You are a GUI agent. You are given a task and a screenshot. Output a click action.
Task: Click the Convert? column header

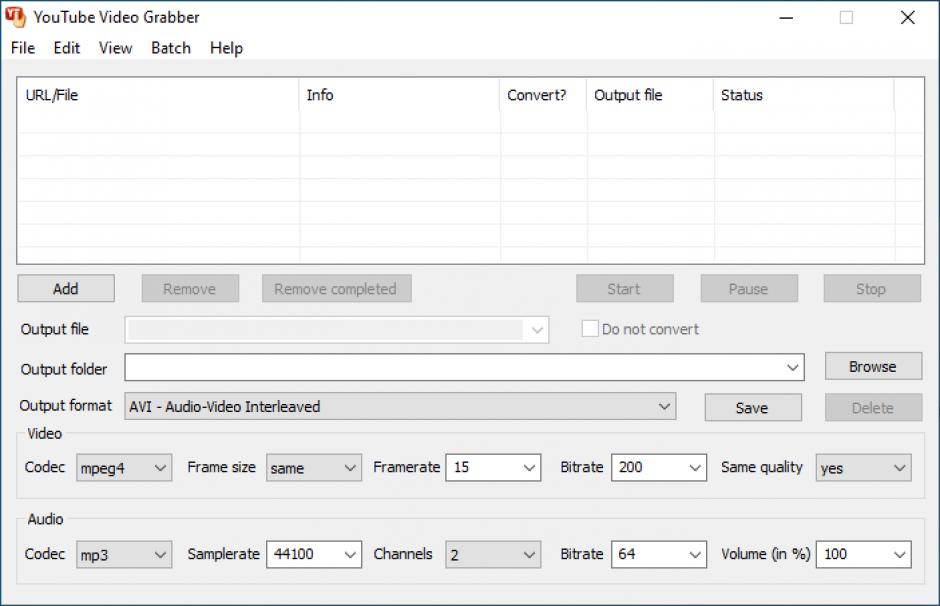pos(543,95)
